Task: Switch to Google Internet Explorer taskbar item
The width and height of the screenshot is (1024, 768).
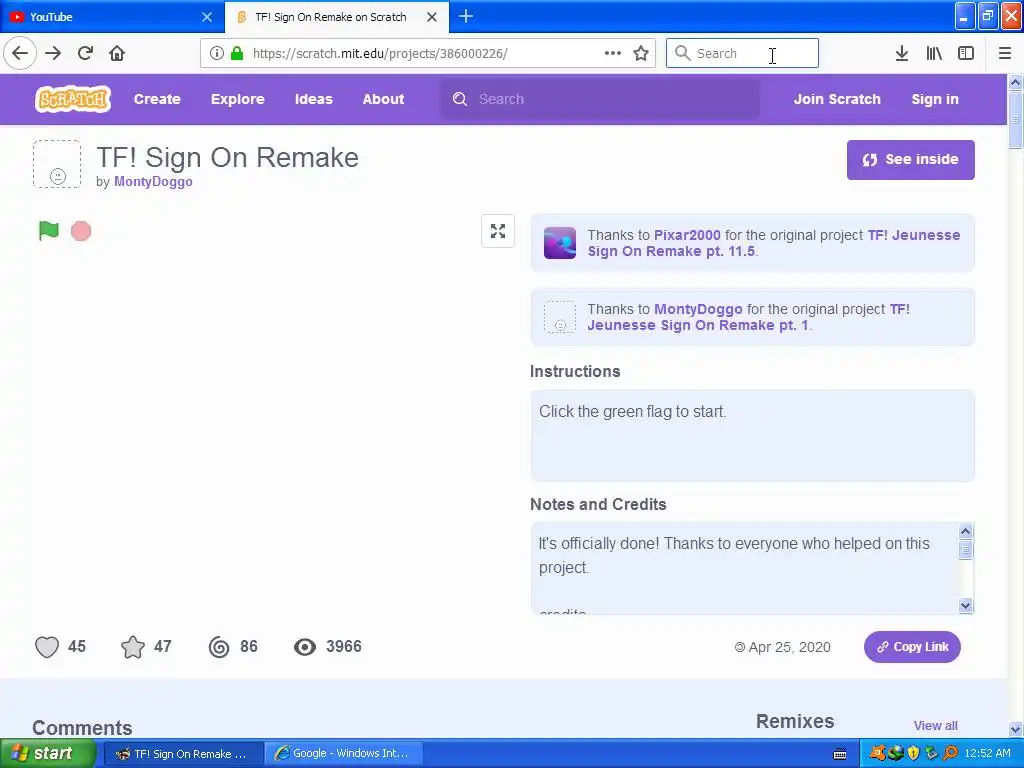Action: [x=344, y=754]
